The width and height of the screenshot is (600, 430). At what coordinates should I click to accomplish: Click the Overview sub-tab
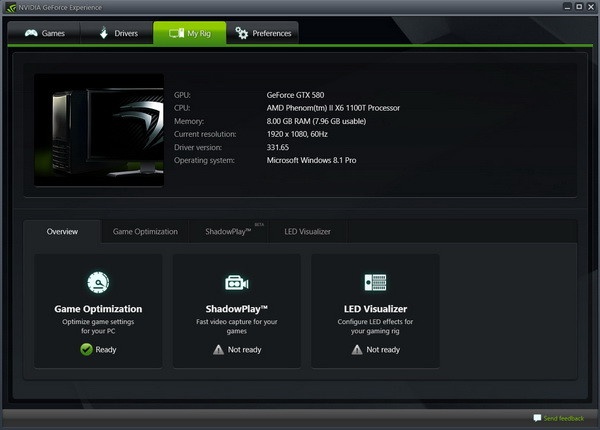(62, 231)
